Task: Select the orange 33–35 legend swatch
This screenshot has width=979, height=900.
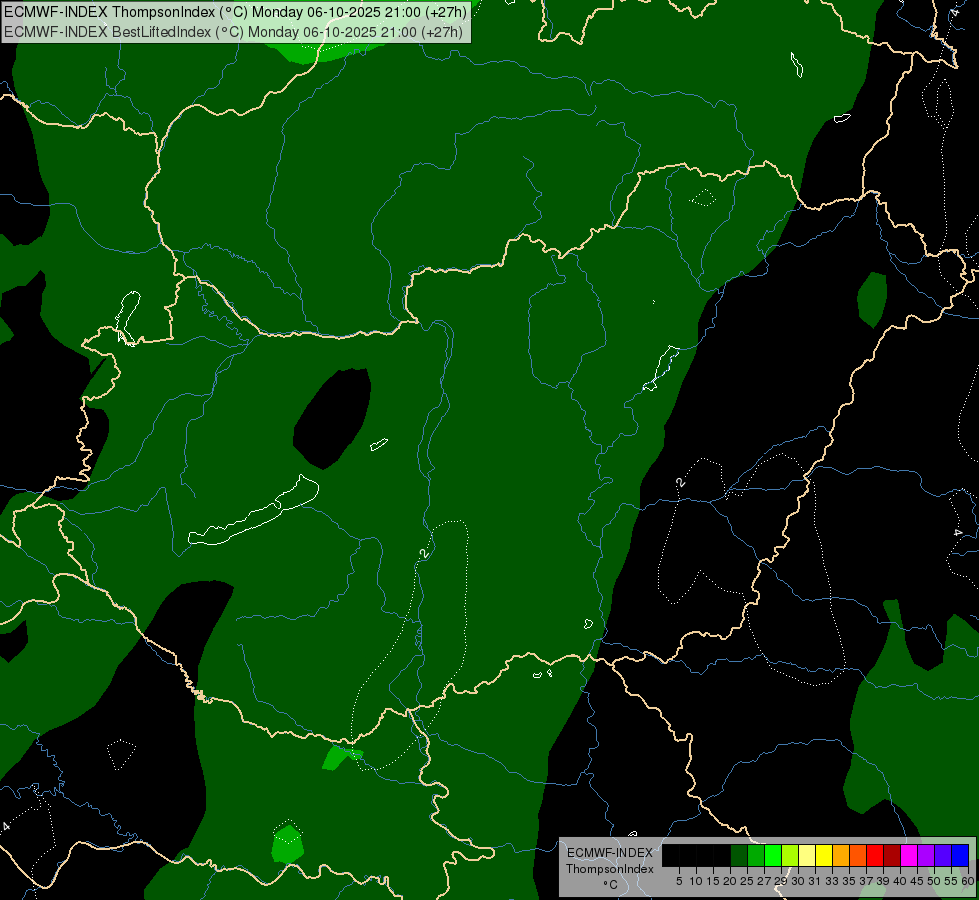Action: coord(841,855)
